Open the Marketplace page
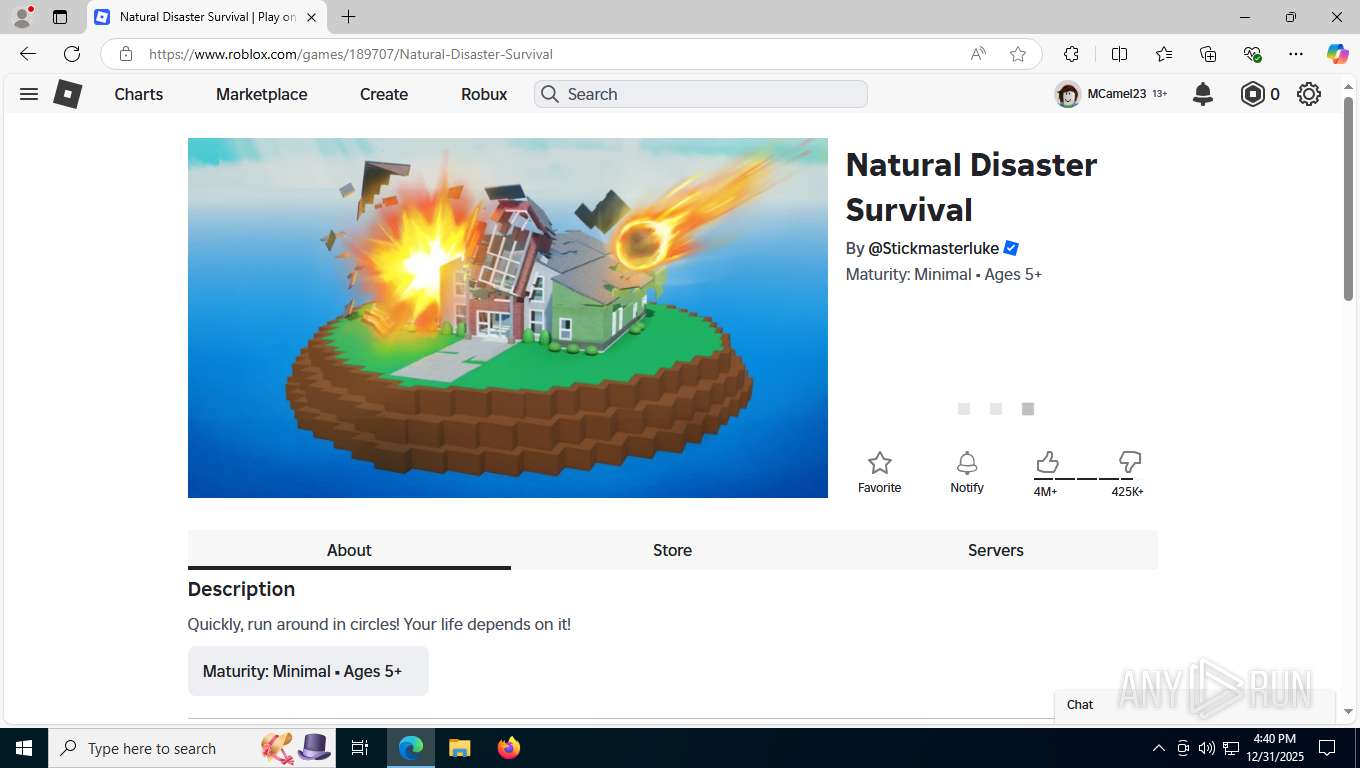 262,94
